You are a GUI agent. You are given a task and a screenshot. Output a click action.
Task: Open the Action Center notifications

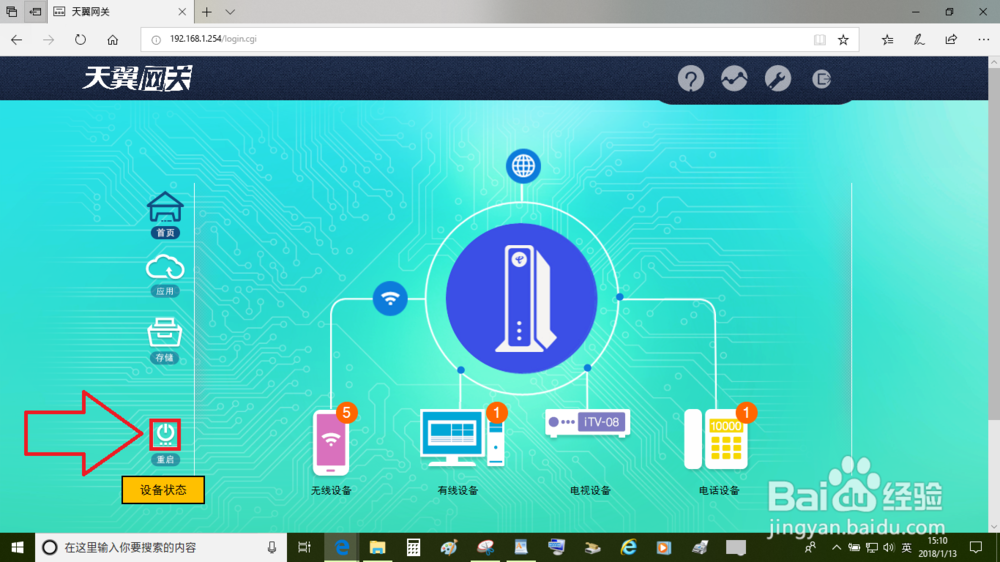pyautogui.click(x=976, y=547)
